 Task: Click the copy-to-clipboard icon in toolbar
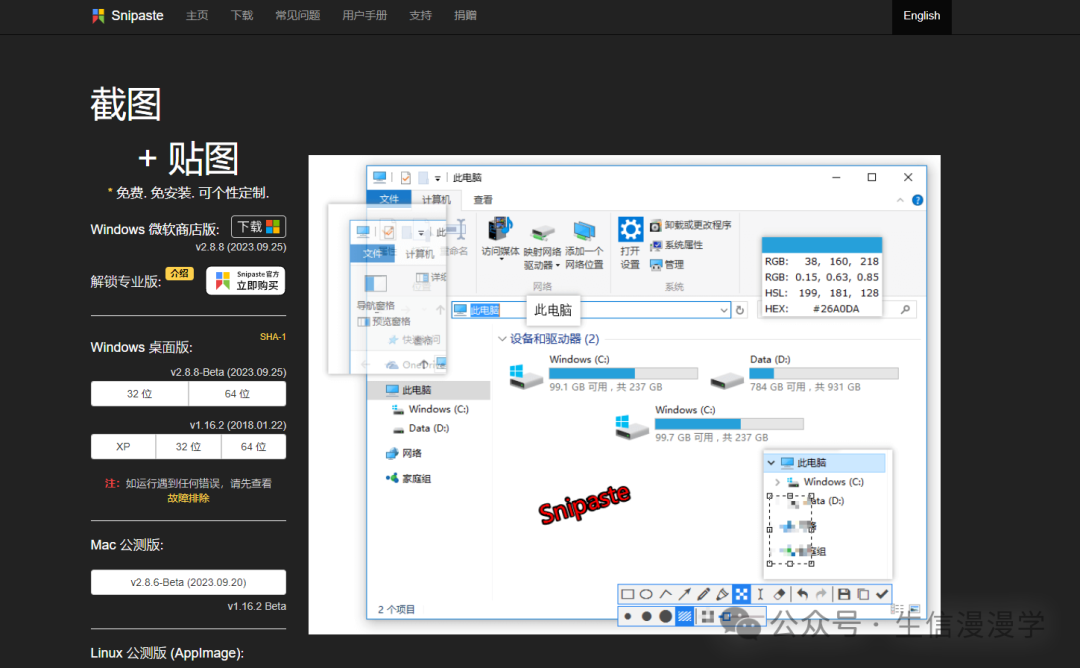tap(863, 594)
